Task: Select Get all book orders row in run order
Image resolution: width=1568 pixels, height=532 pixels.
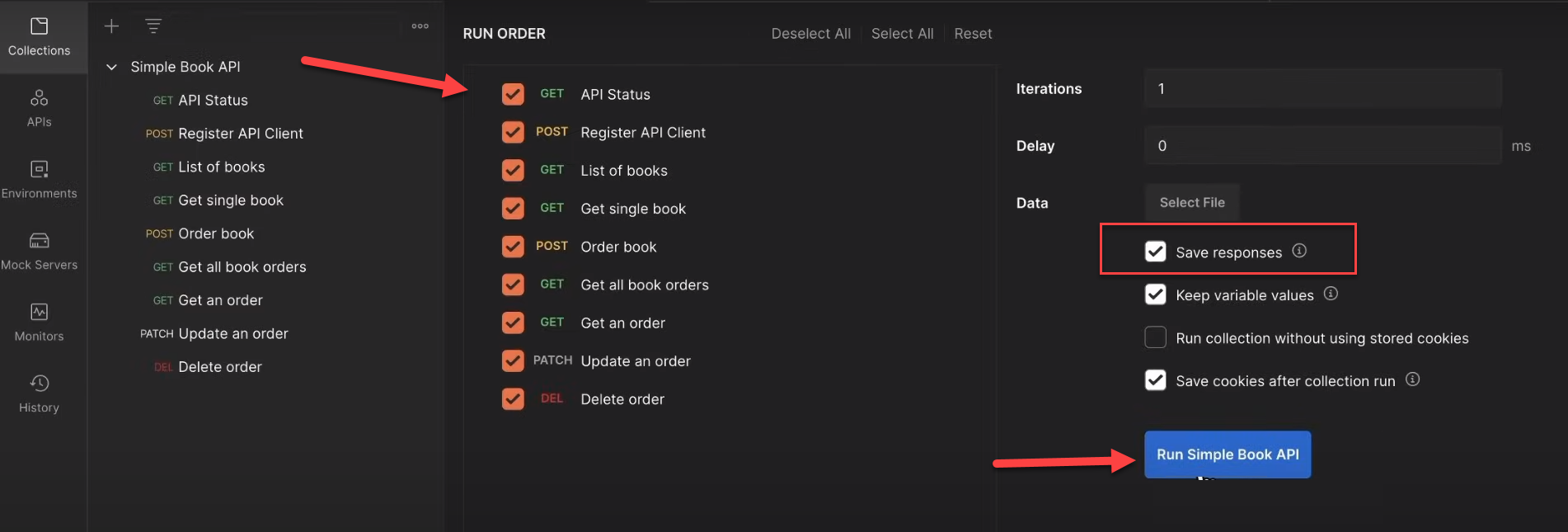Action: coord(645,285)
